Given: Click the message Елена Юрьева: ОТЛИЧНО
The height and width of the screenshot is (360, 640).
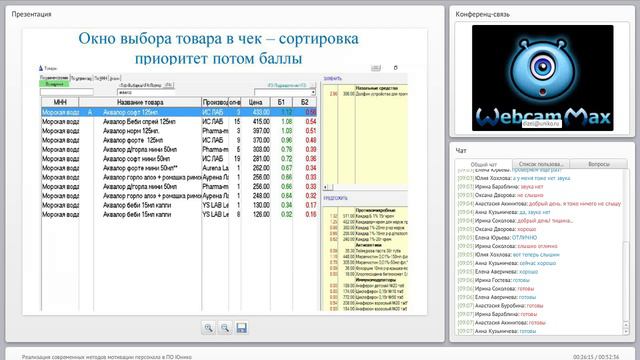Looking at the screenshot, I should [497, 238].
